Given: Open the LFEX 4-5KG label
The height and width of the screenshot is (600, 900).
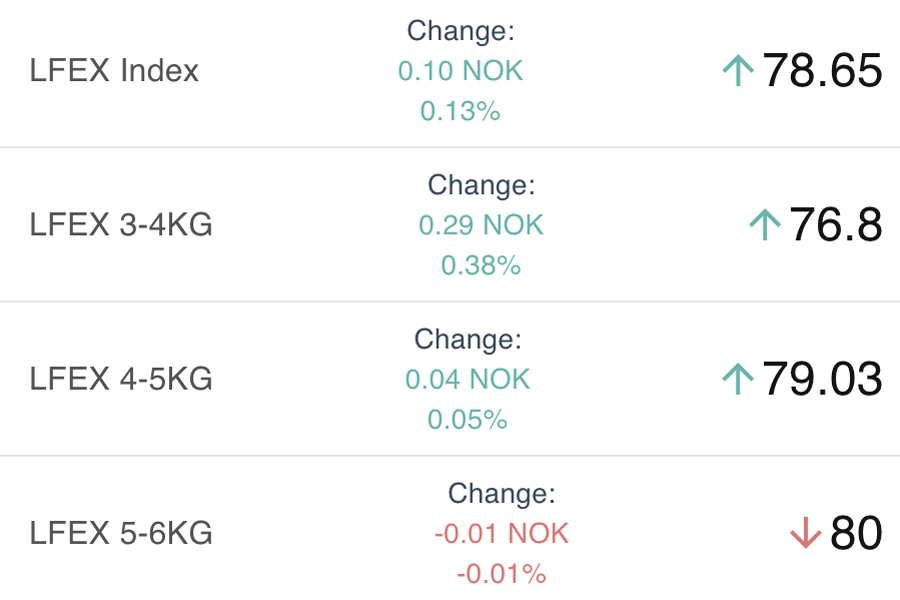Looking at the screenshot, I should [x=121, y=379].
